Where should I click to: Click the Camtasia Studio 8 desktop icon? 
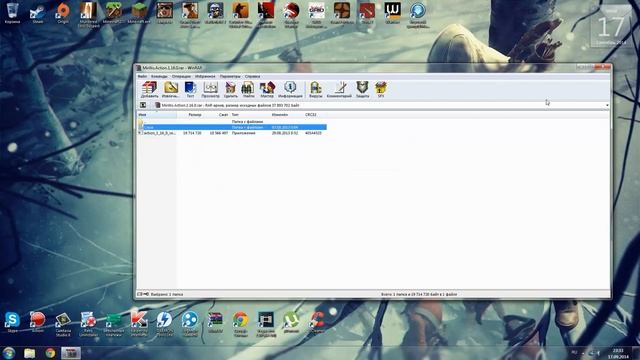63,324
